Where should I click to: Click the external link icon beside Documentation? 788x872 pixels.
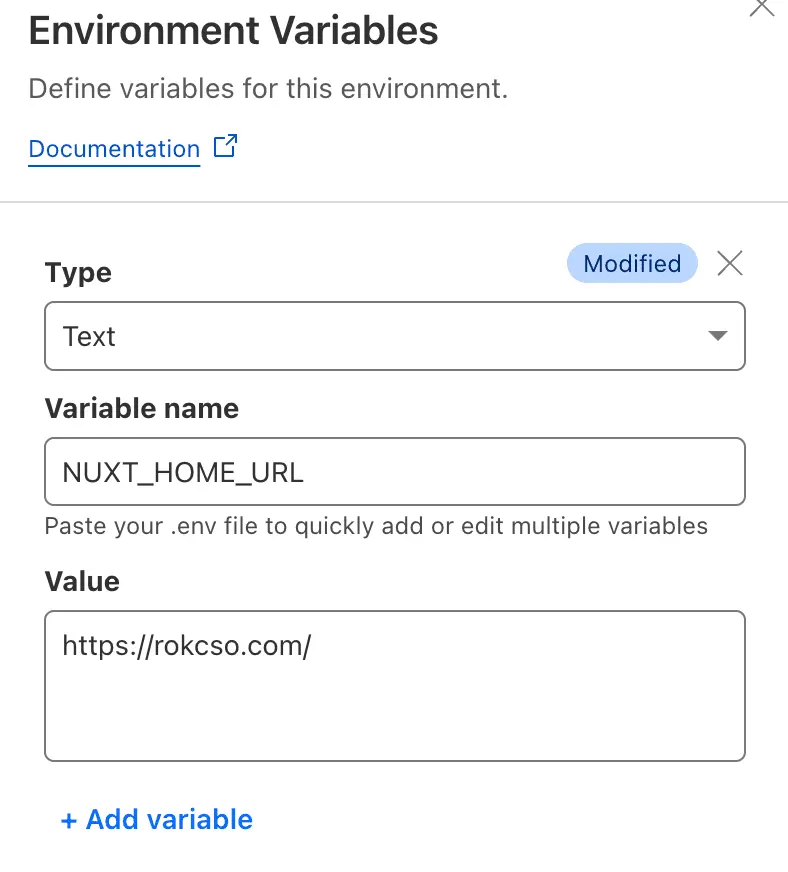point(226,147)
